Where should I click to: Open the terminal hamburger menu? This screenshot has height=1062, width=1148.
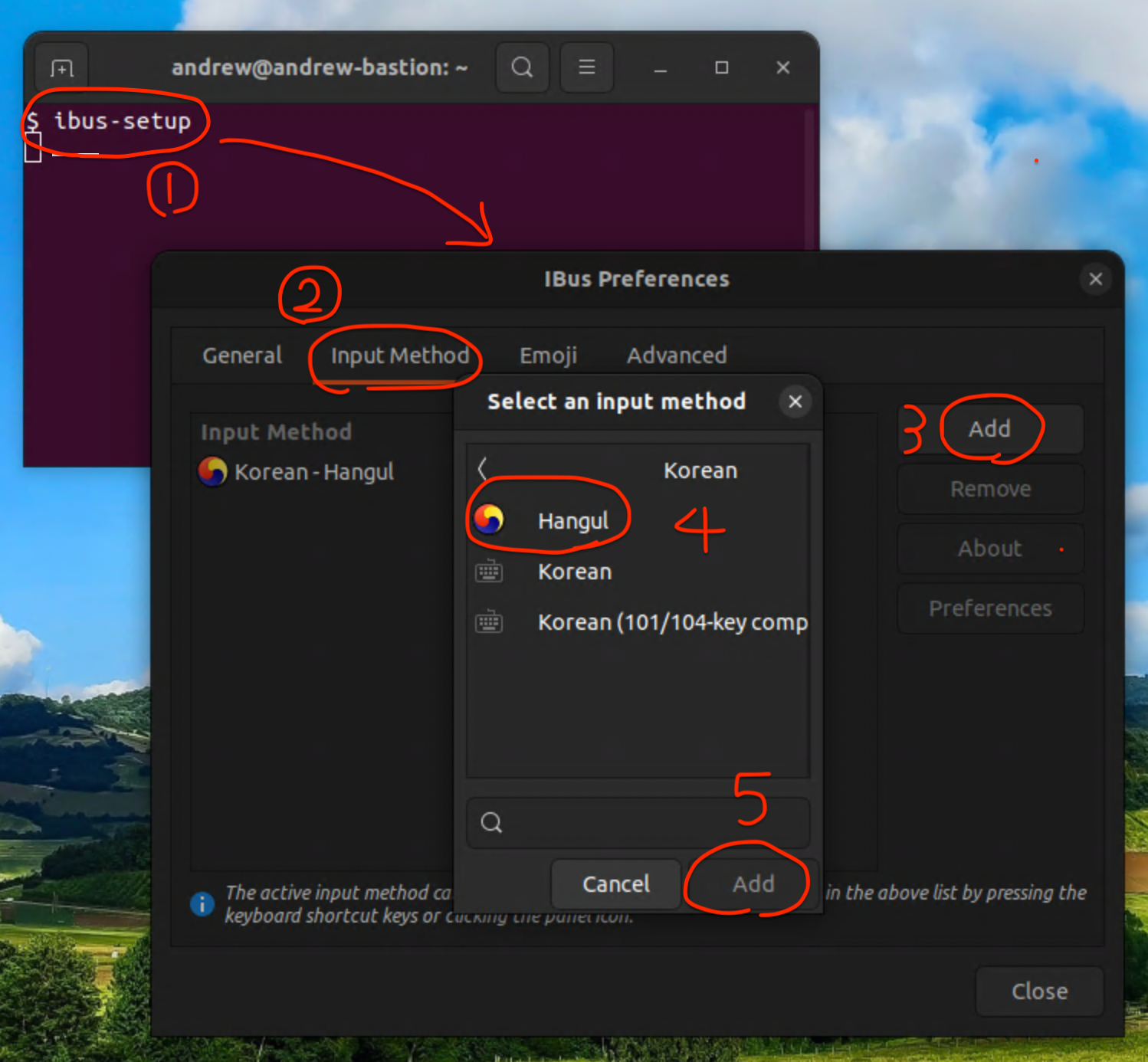point(587,67)
